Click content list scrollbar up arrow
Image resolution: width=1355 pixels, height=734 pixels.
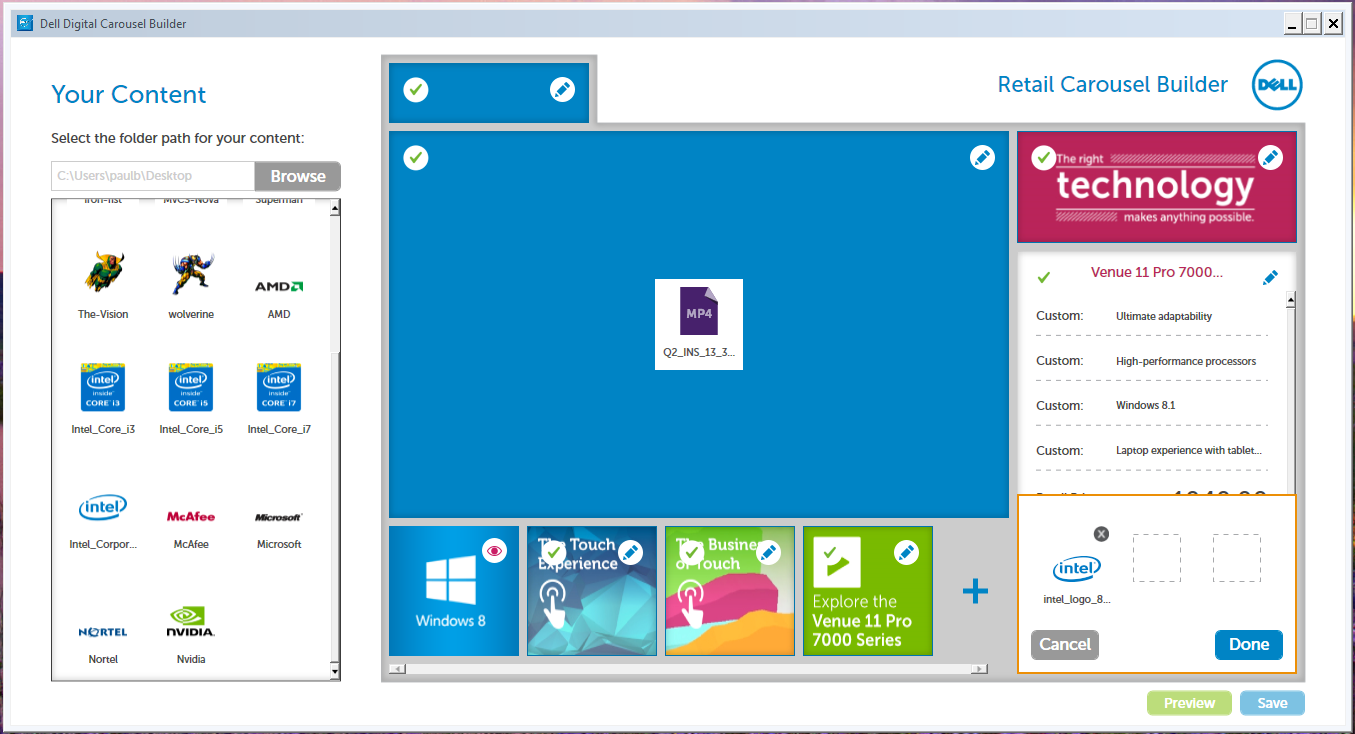[x=335, y=208]
